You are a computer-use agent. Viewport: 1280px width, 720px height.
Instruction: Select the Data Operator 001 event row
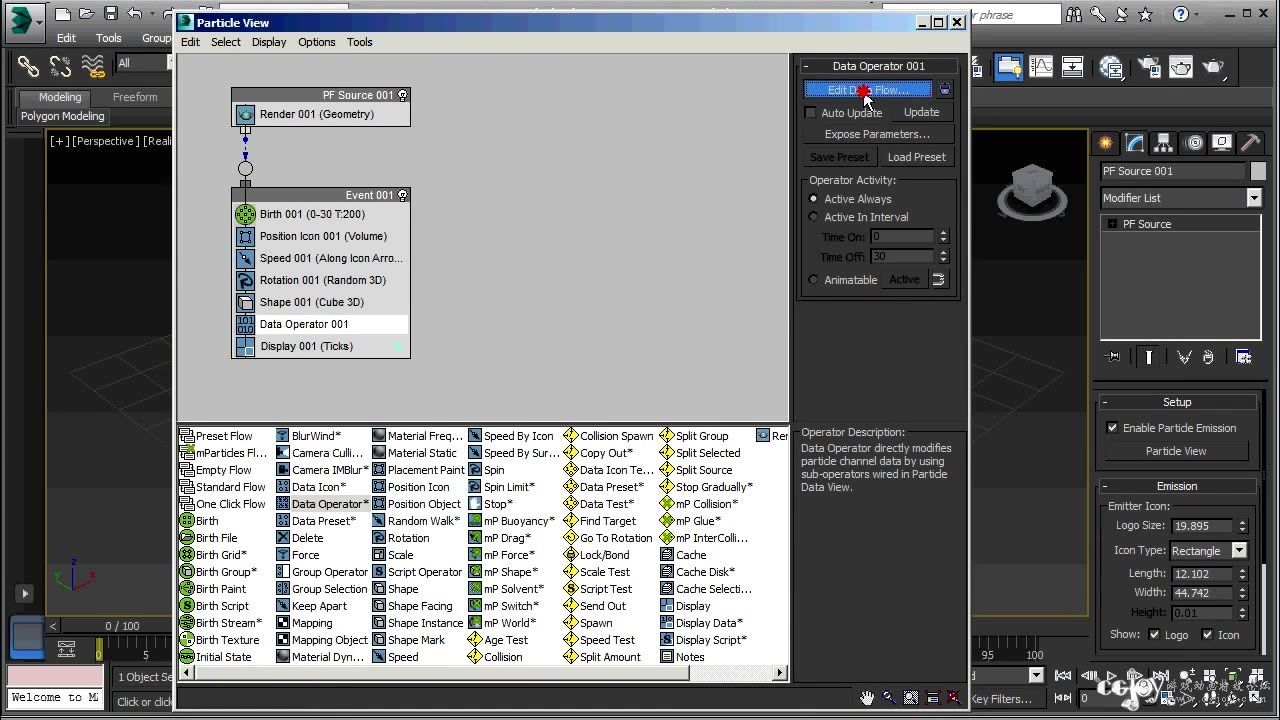pos(321,324)
